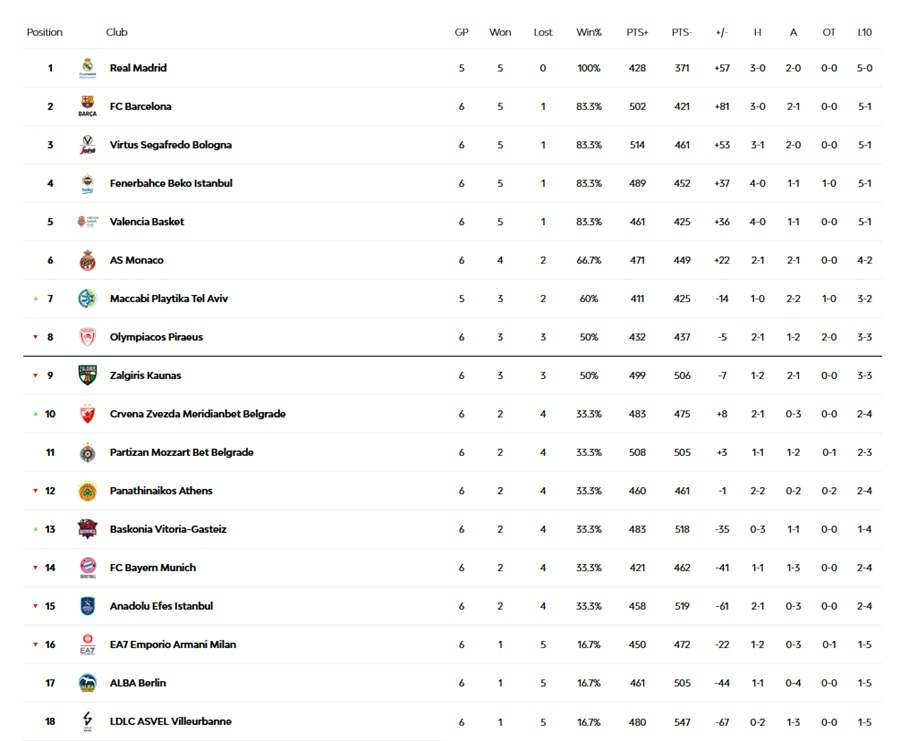Click the Real Madrid club logo

[x=87, y=68]
